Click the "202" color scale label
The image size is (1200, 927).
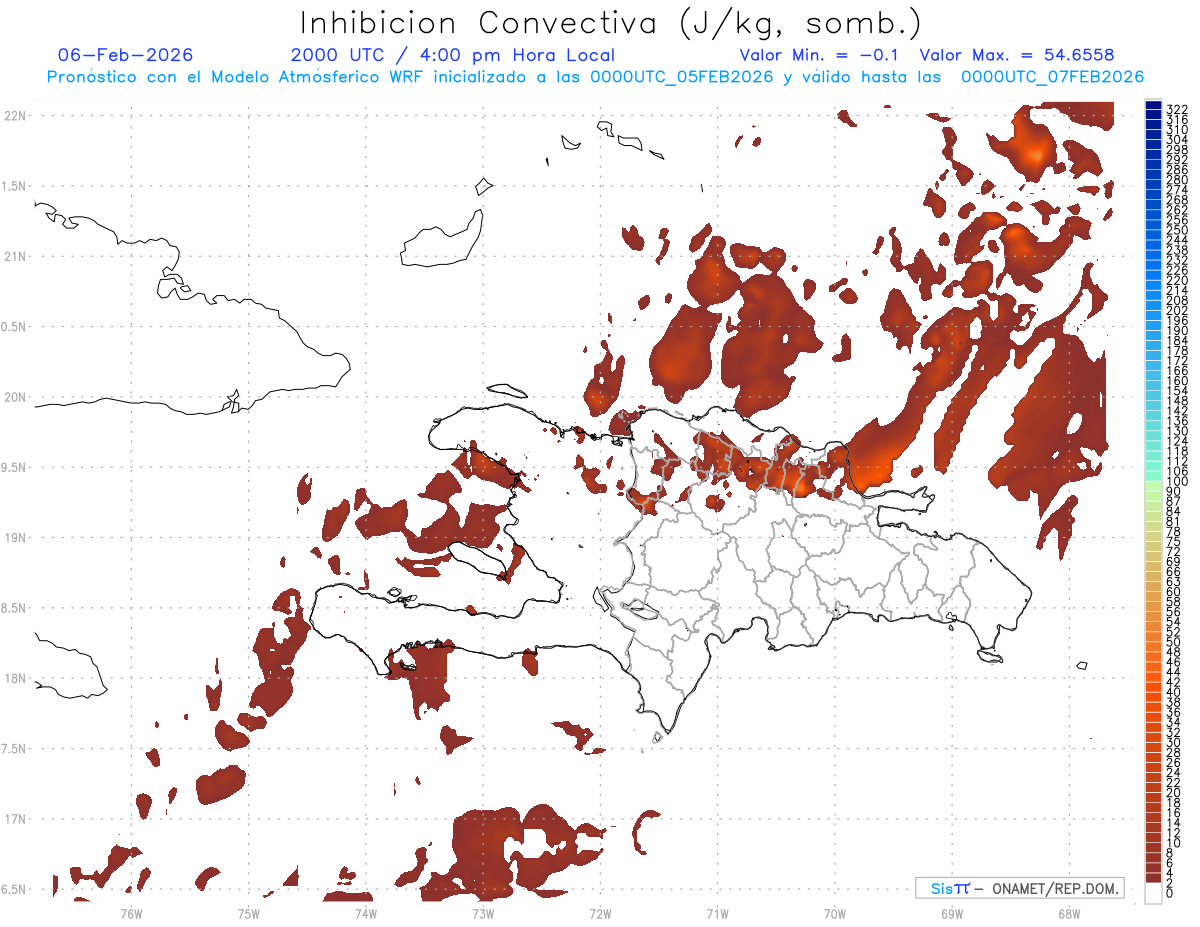click(1177, 310)
